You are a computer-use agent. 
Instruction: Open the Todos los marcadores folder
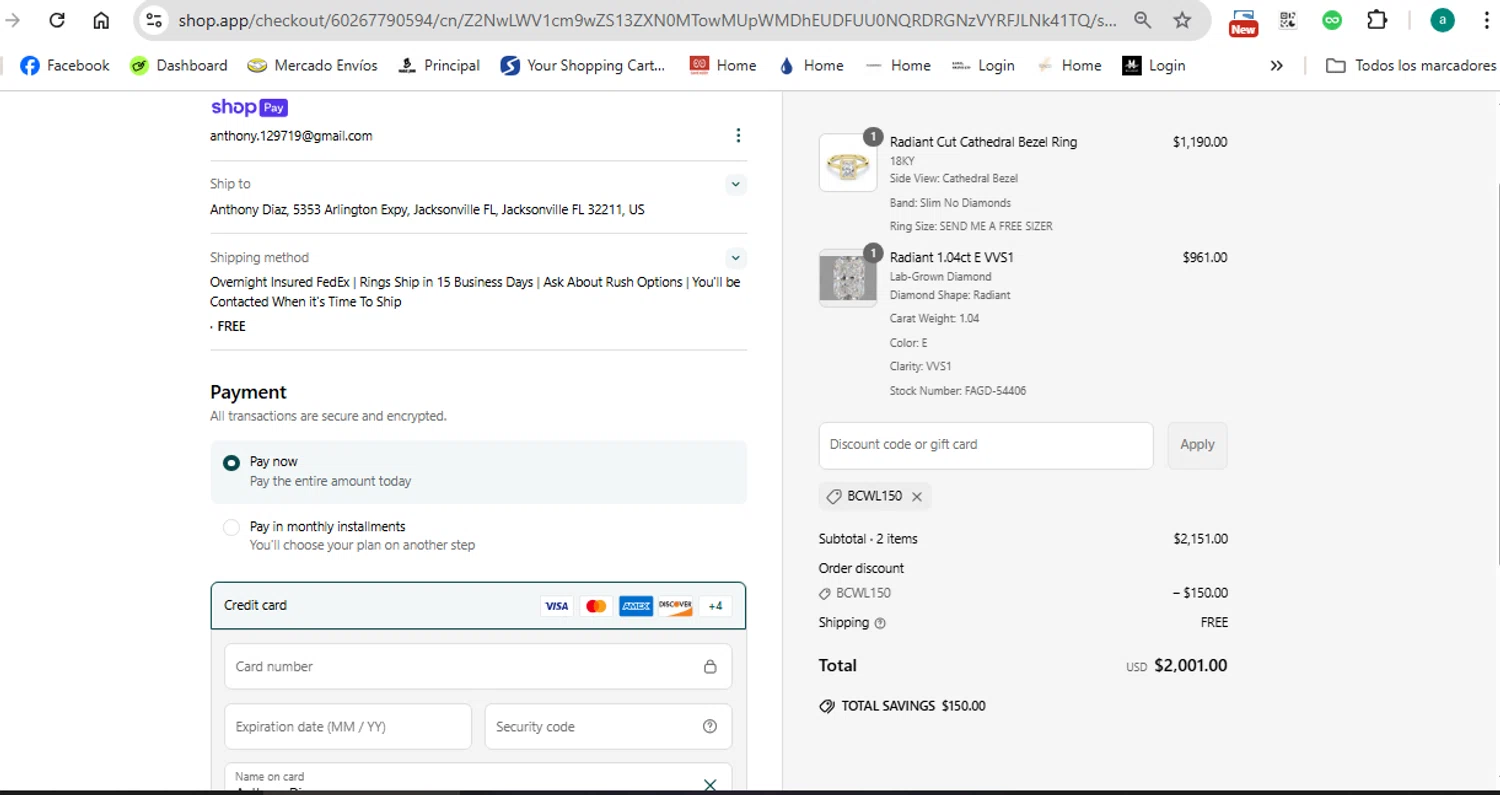[x=1410, y=65]
